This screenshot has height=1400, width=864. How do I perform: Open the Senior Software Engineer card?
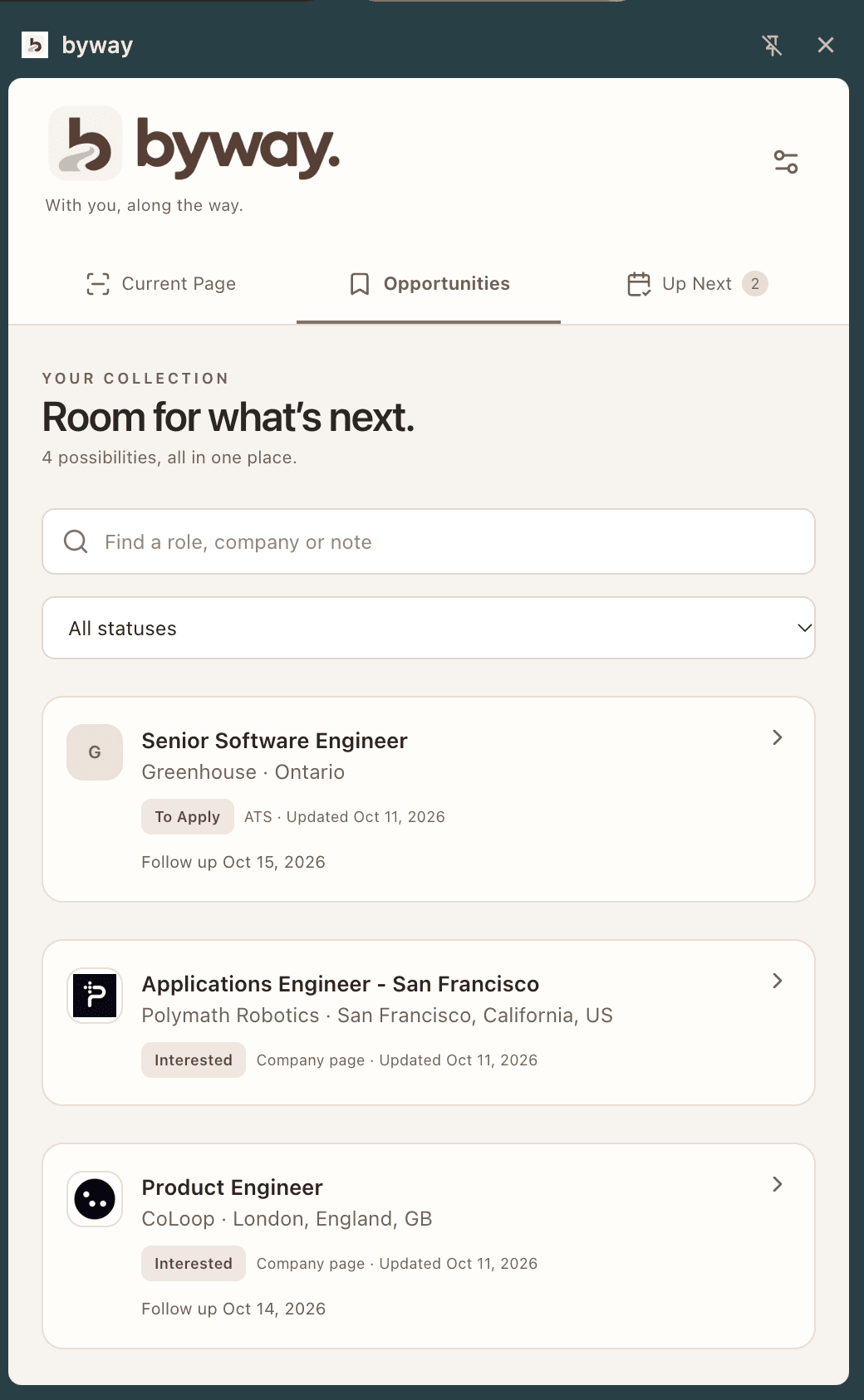(429, 799)
